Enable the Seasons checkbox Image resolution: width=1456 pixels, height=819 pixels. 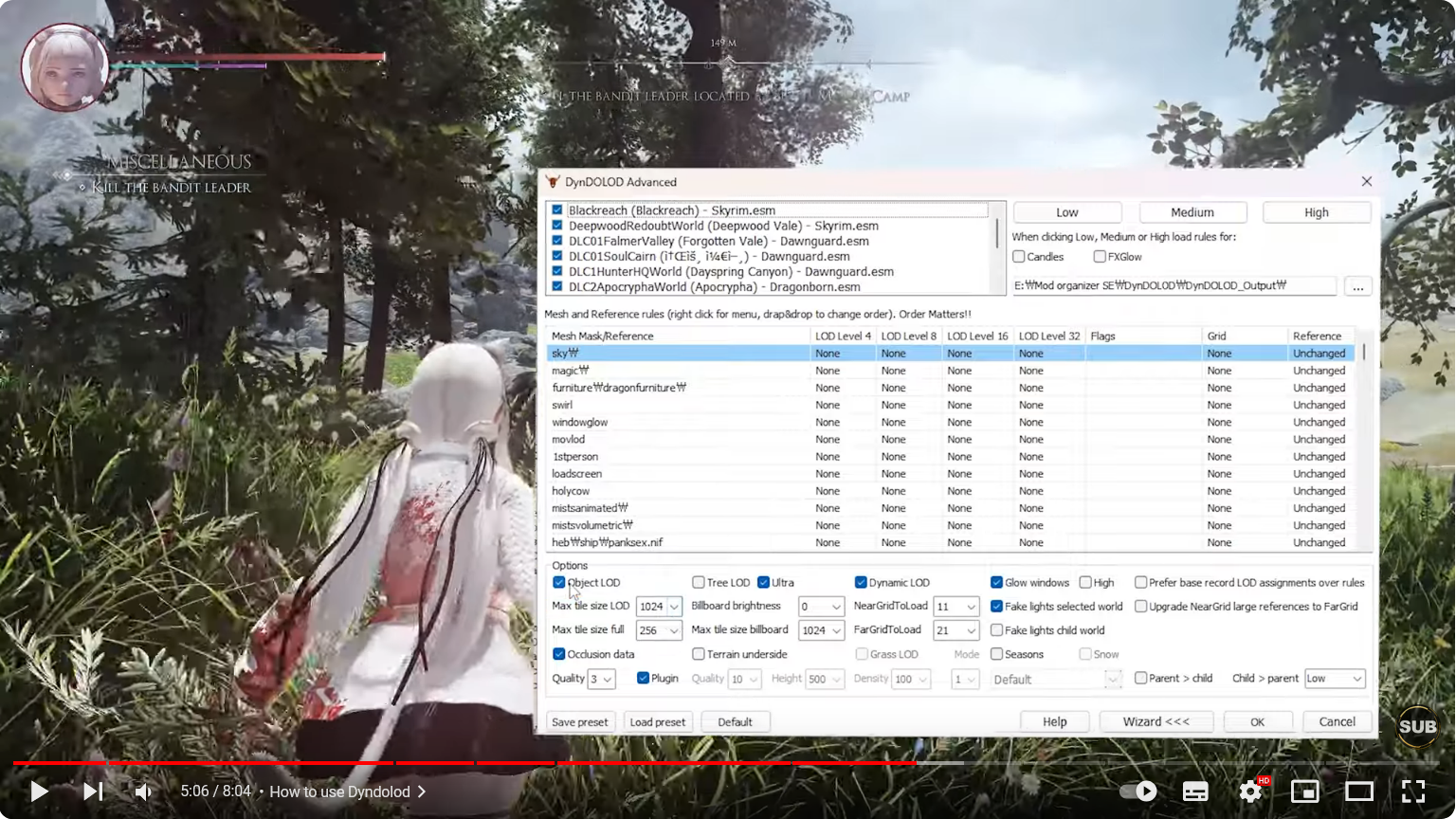(996, 654)
